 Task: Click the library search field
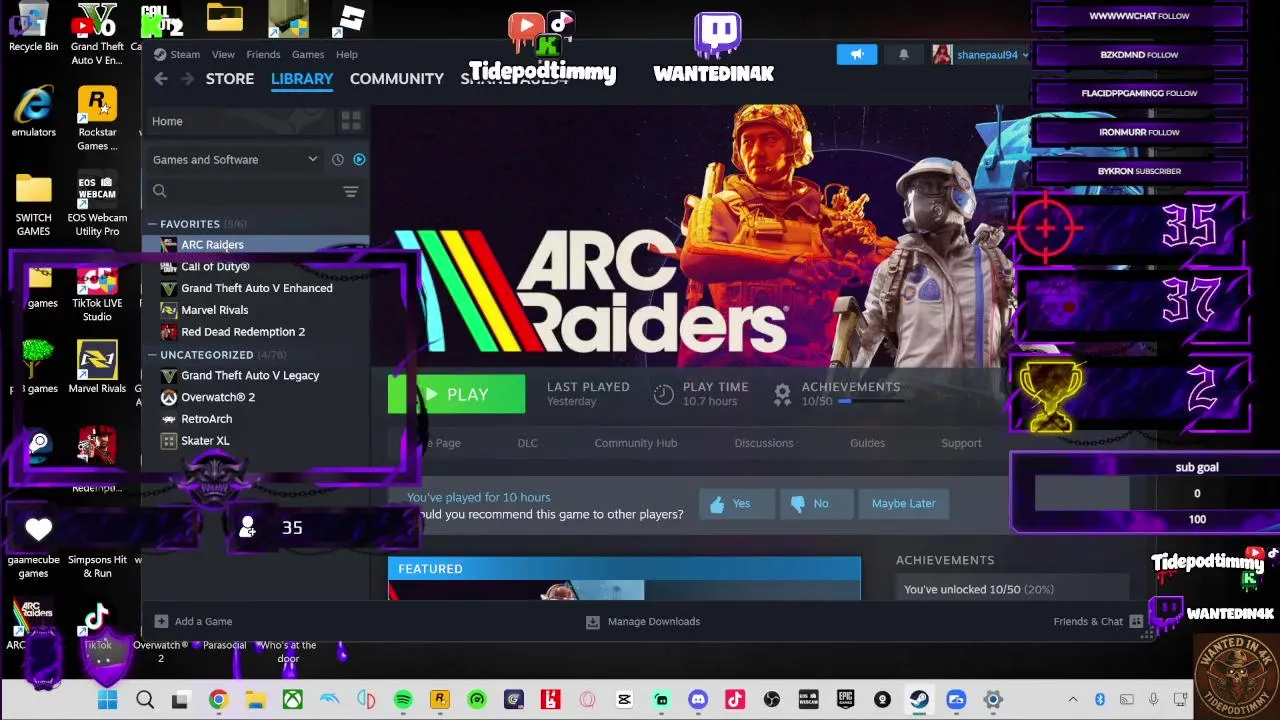click(245, 191)
